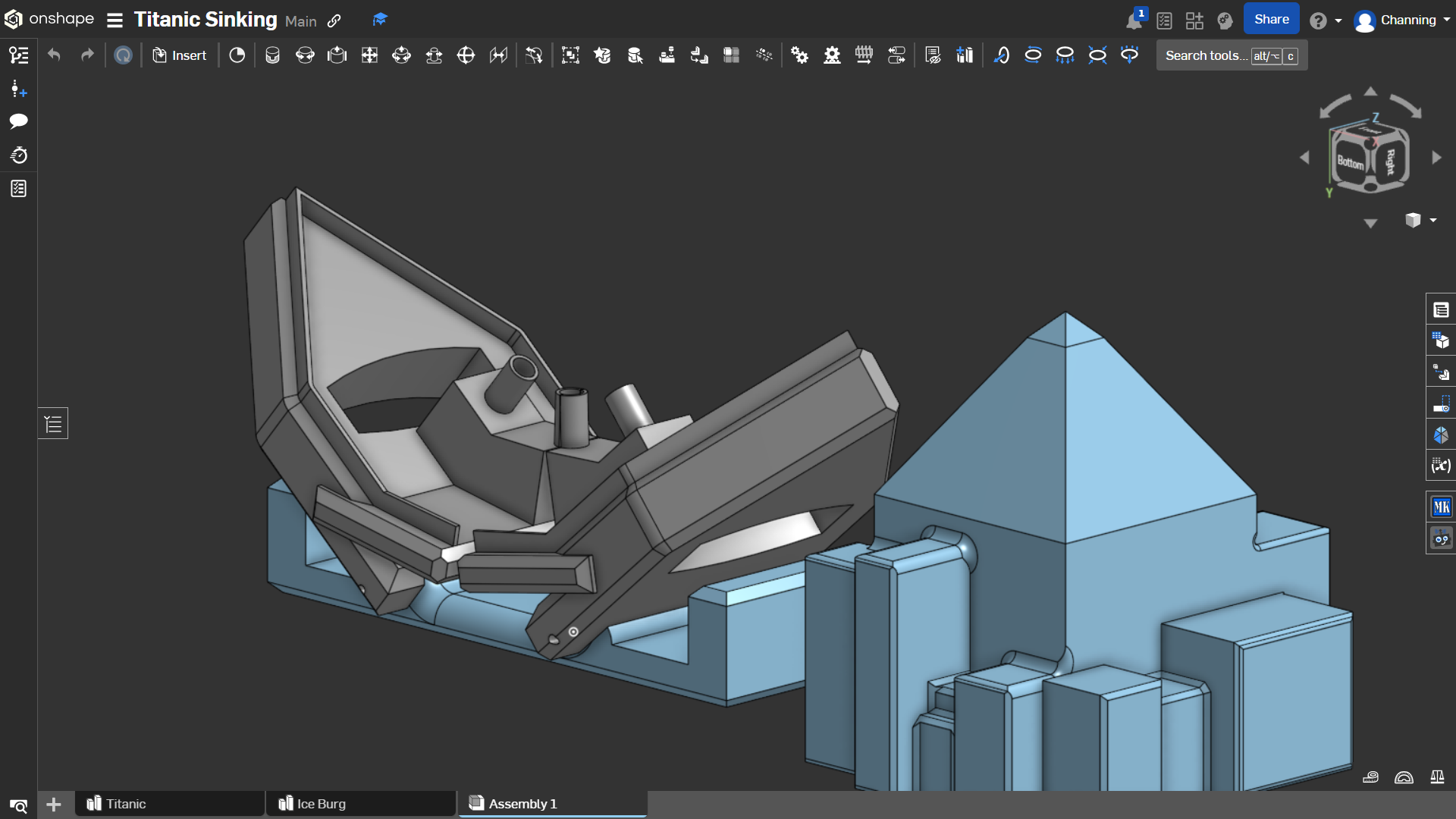
Task: Expand the collapsed instance list flyout
Action: [53, 423]
